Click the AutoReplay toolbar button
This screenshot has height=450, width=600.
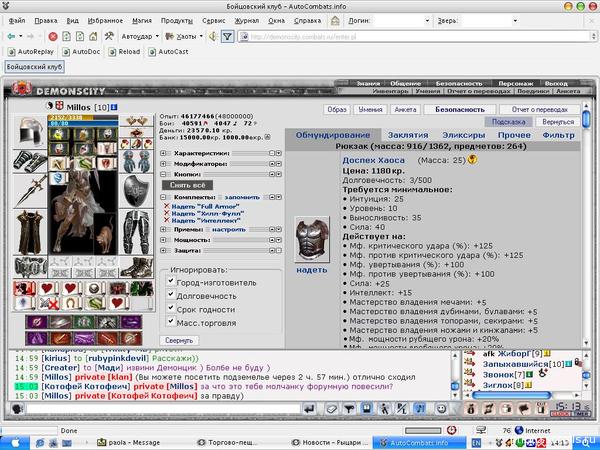(31, 51)
